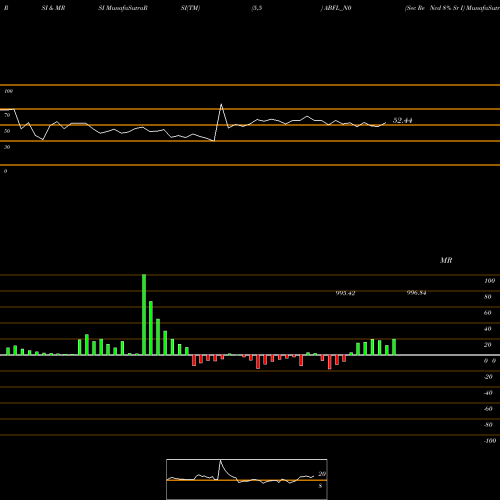Click the header text SI MunafaSutraR
500x500 pixels.
coord(123,8)
